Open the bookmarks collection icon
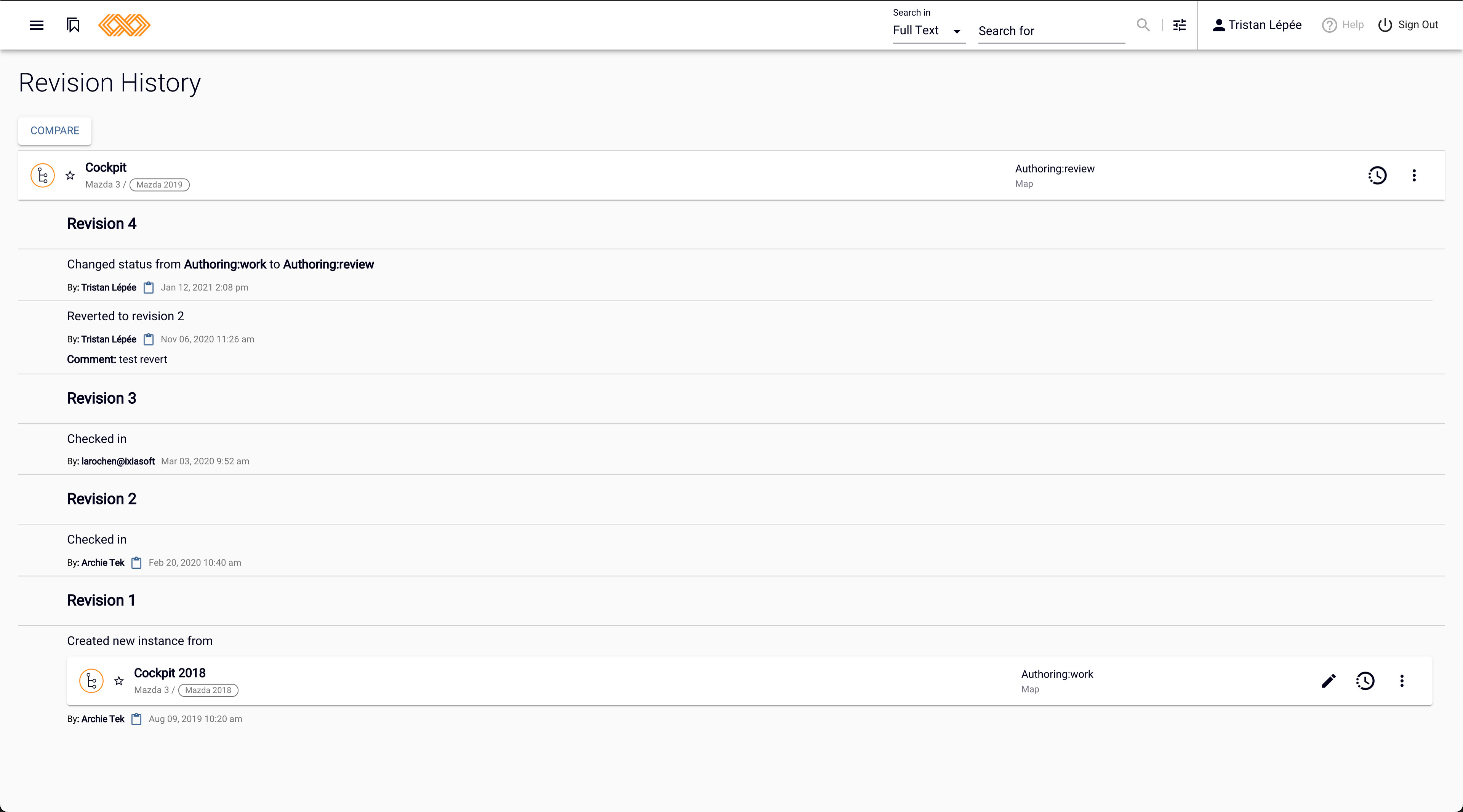 [x=73, y=25]
